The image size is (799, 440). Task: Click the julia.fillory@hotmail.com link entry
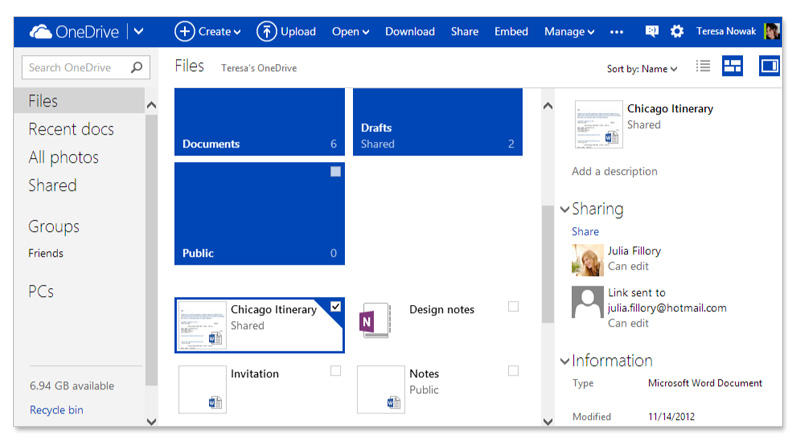coord(667,308)
